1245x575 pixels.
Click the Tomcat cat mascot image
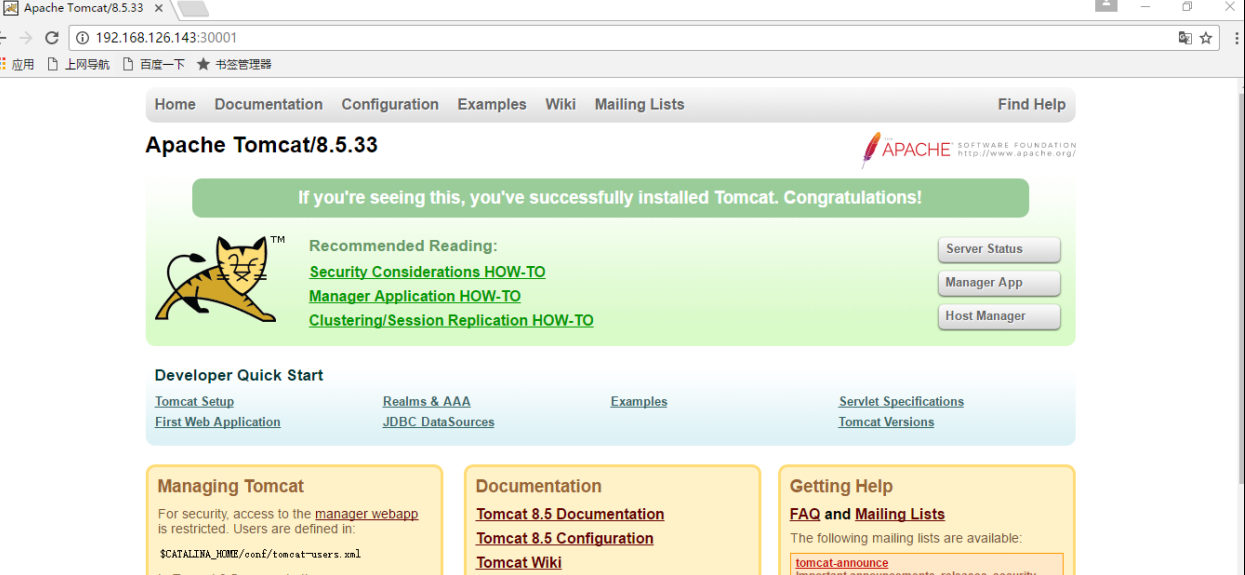(221, 279)
